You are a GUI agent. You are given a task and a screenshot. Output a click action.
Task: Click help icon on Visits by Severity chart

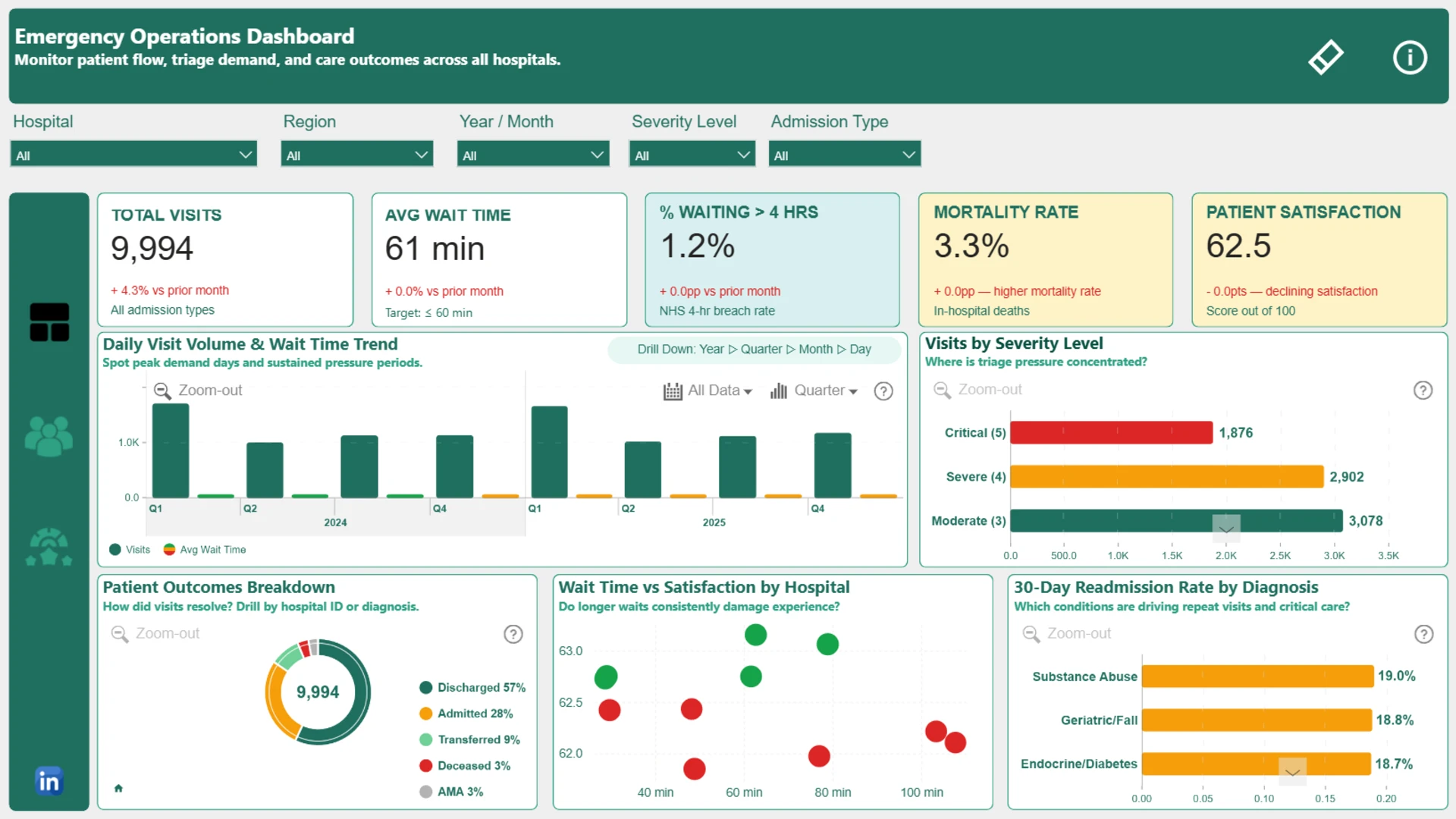coord(1423,391)
